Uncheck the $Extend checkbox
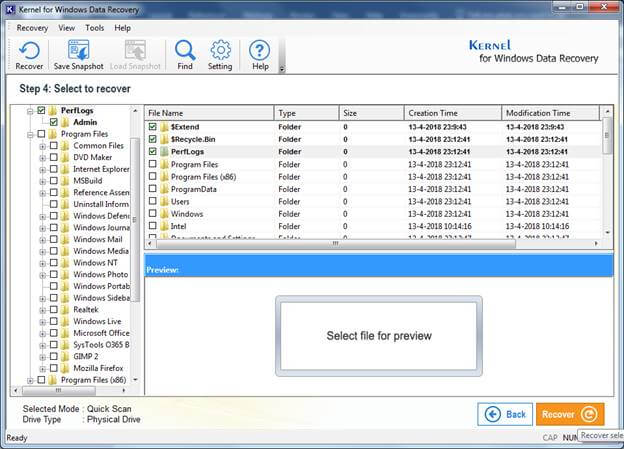The image size is (624, 449). pyautogui.click(x=152, y=127)
